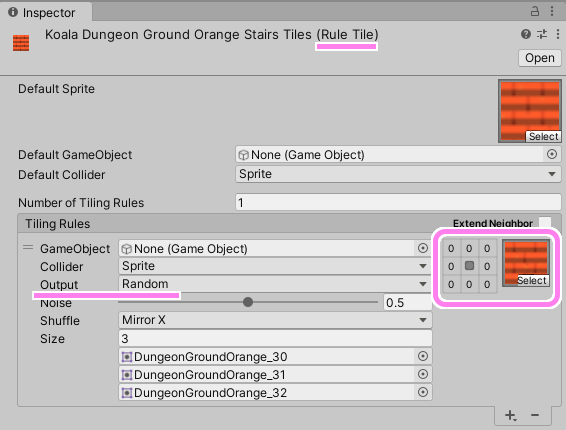Open Inspector tab kebab menu

552,12
